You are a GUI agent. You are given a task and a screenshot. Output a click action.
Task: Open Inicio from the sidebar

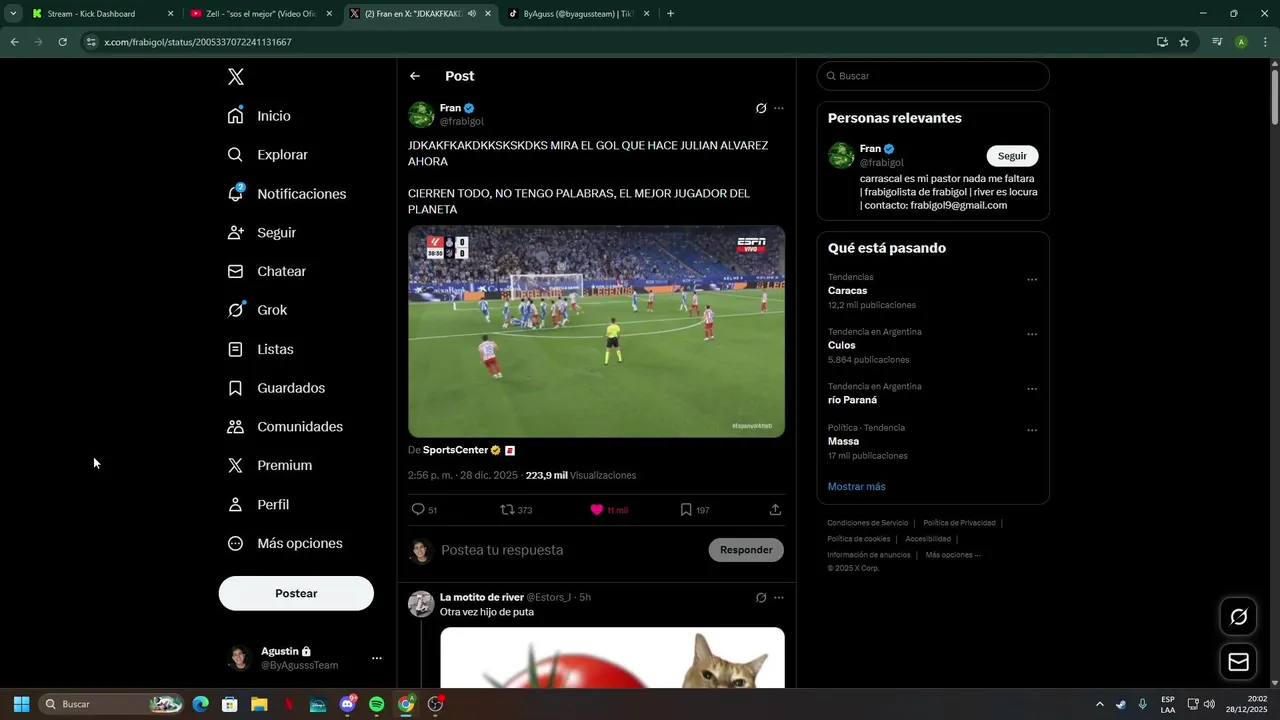259,116
